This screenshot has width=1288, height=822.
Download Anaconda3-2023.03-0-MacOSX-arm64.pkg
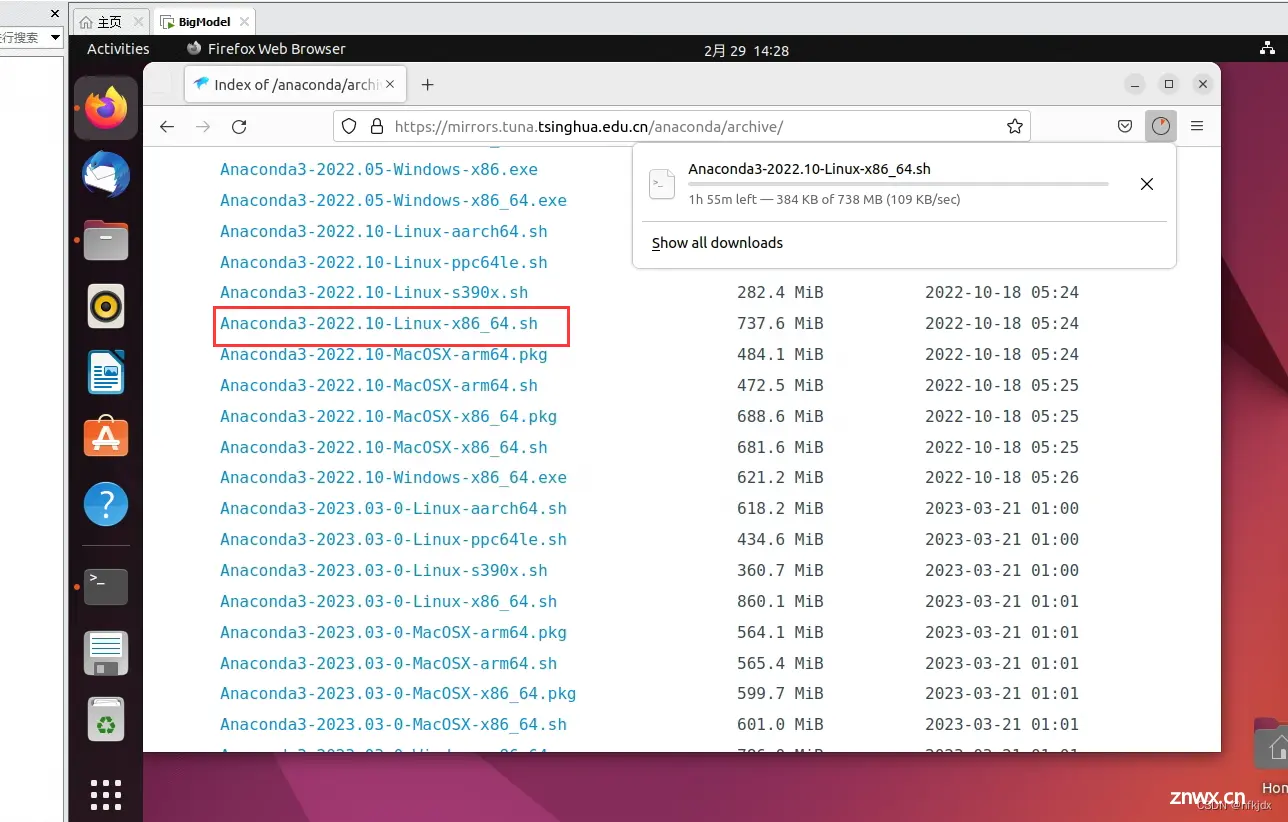[393, 633]
